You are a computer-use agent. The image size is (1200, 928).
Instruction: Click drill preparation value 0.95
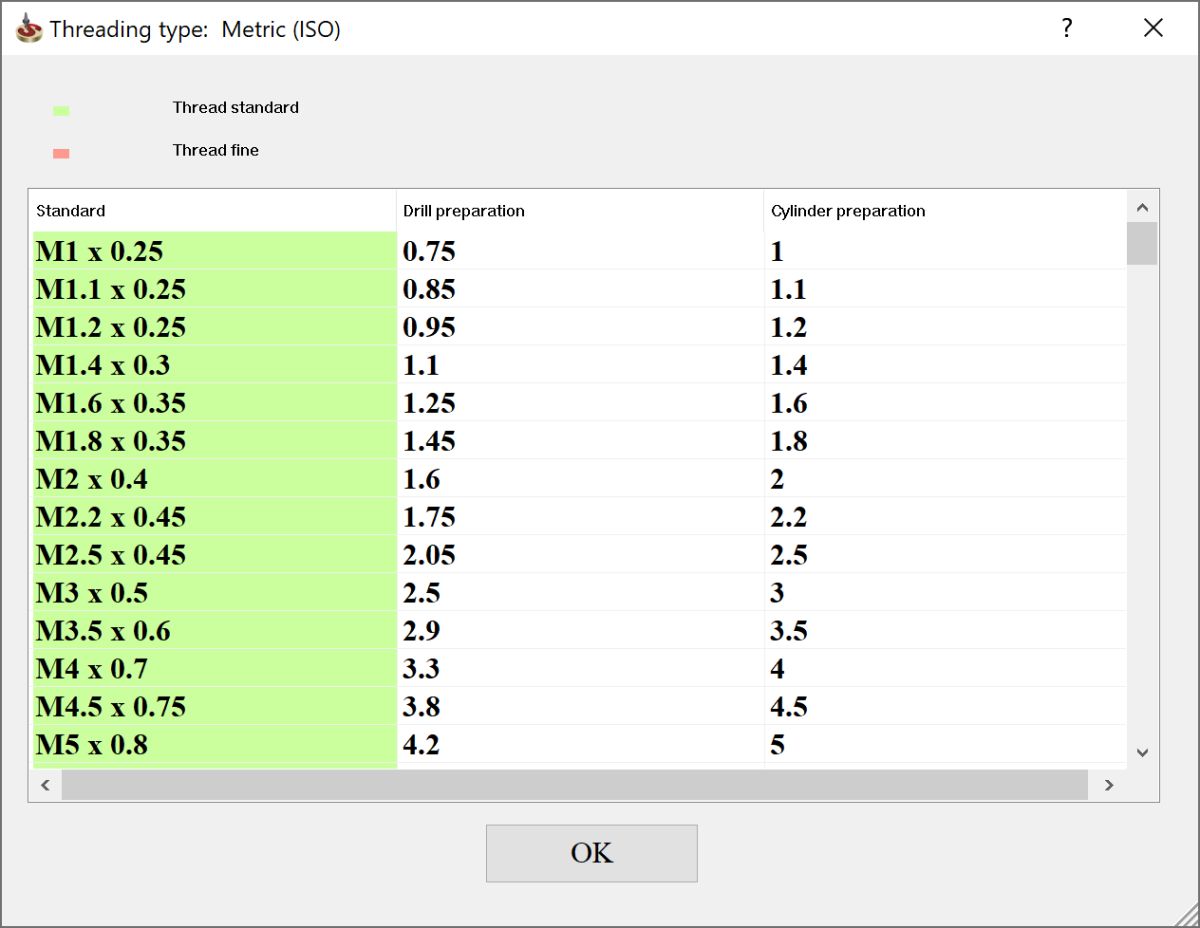(429, 328)
